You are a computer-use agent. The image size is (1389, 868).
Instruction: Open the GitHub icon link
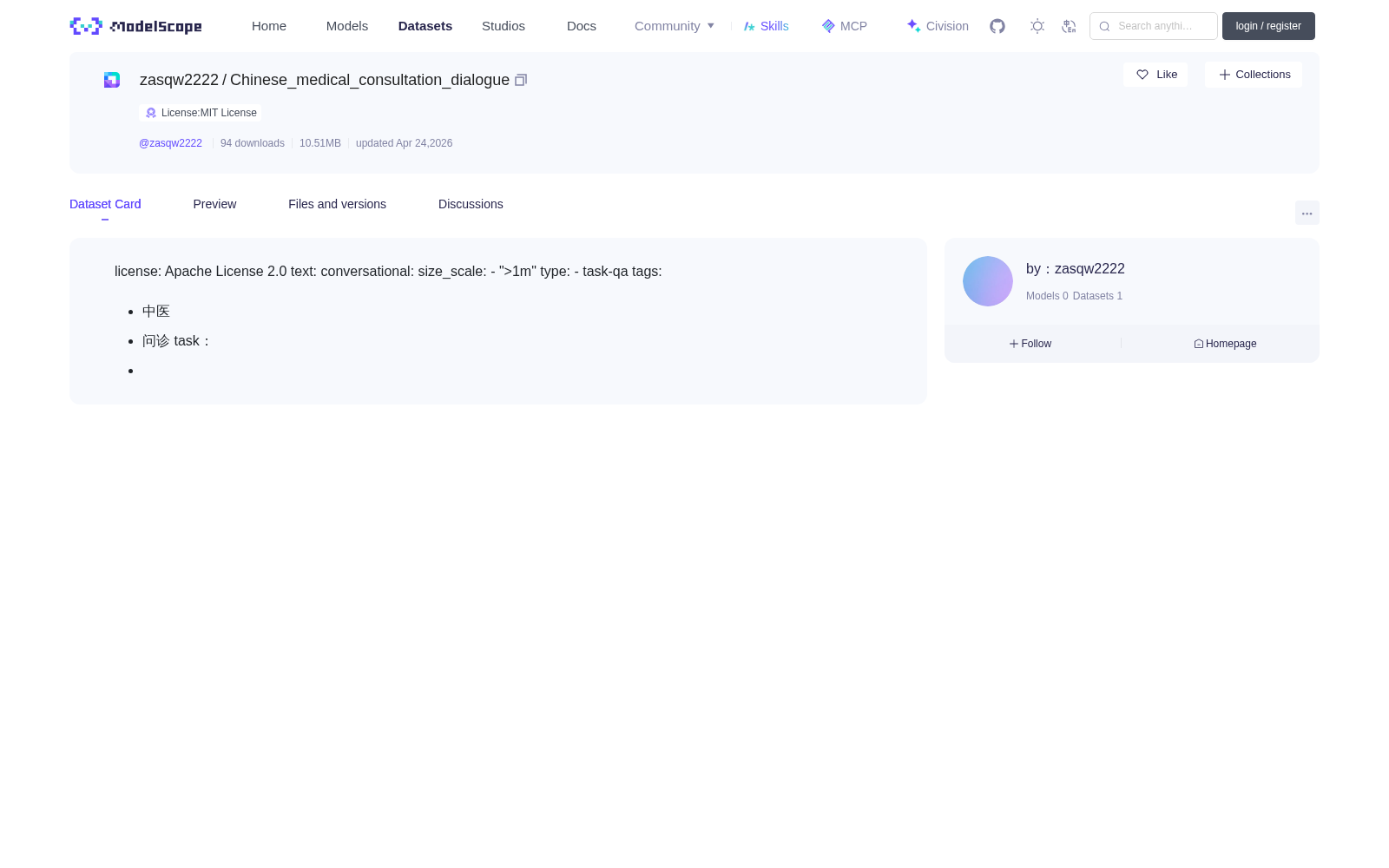click(997, 26)
